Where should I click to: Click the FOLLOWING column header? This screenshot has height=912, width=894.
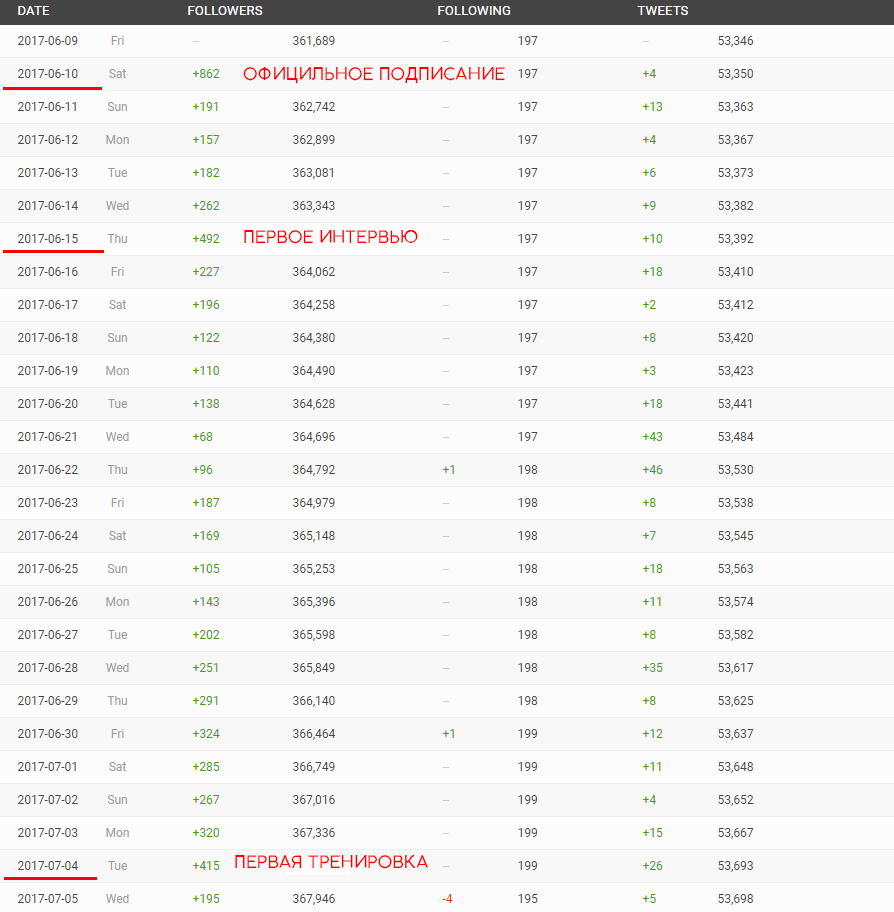[474, 11]
